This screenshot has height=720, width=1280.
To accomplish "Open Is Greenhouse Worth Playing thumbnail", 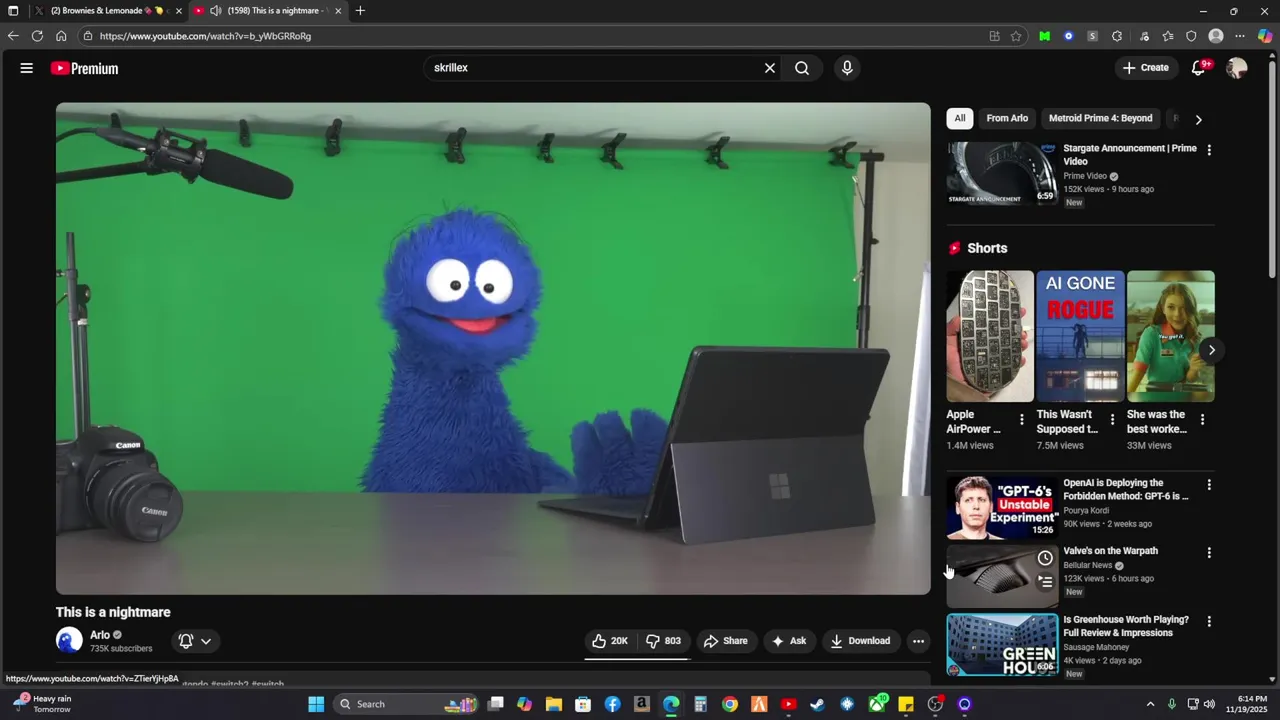I will point(1002,644).
